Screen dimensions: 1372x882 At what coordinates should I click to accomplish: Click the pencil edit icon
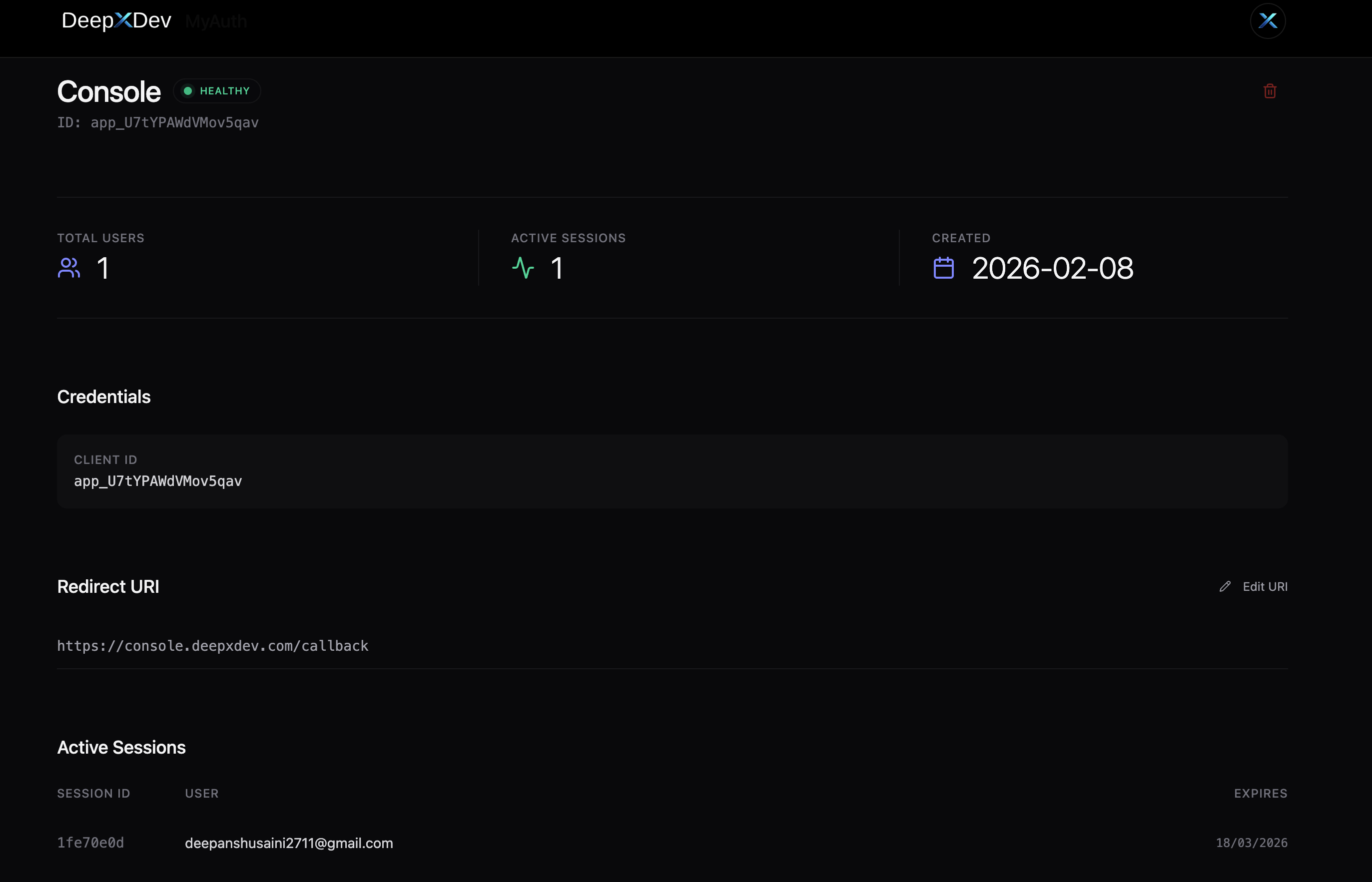[x=1225, y=586]
